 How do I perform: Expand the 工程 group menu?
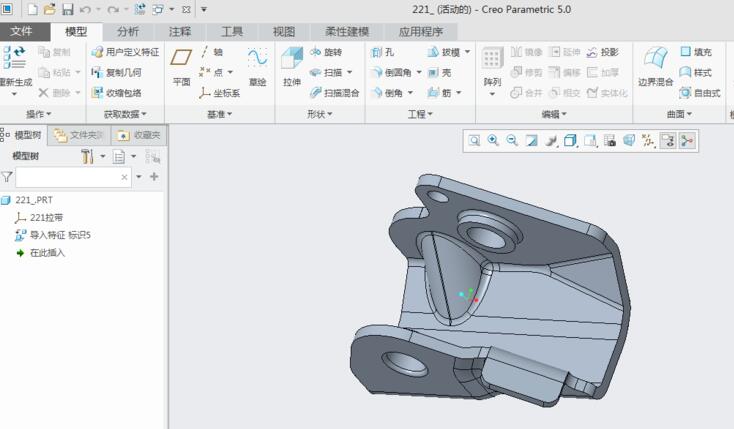coord(420,114)
